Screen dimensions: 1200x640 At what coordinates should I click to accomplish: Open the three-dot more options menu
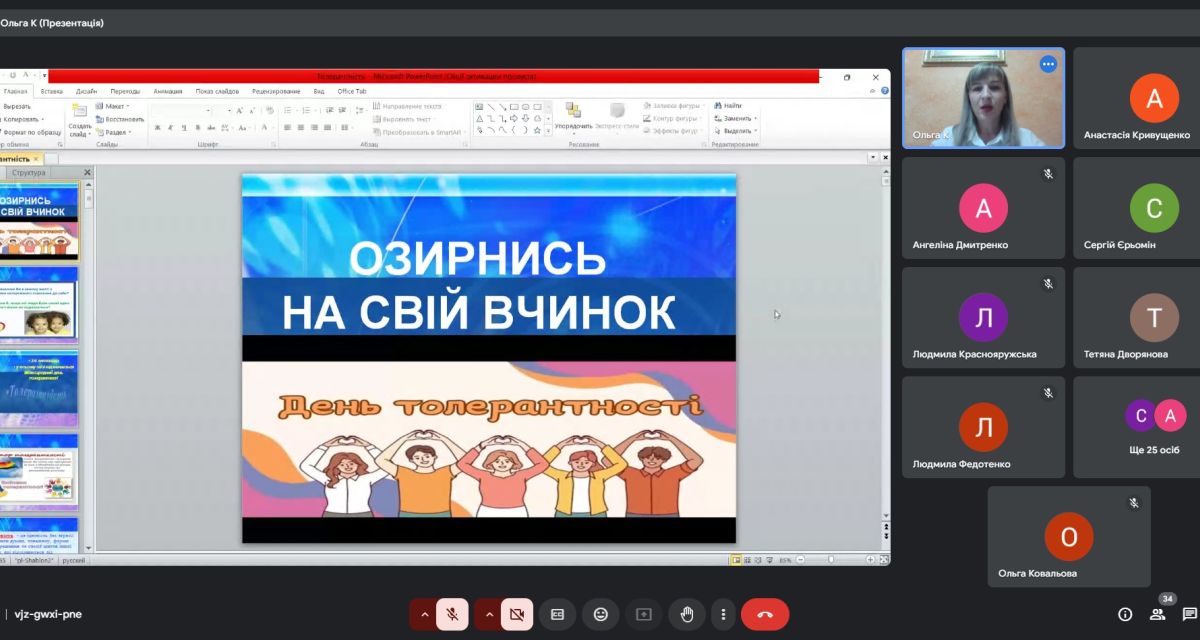pyautogui.click(x=722, y=614)
